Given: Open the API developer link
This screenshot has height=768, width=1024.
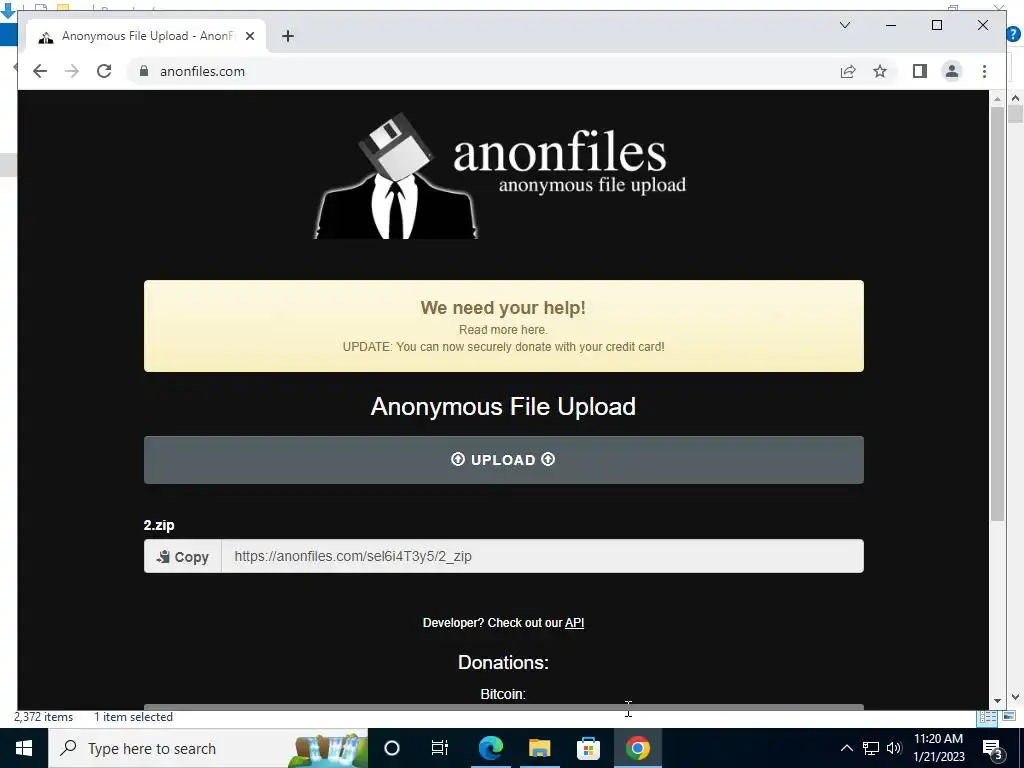Looking at the screenshot, I should pos(574,623).
